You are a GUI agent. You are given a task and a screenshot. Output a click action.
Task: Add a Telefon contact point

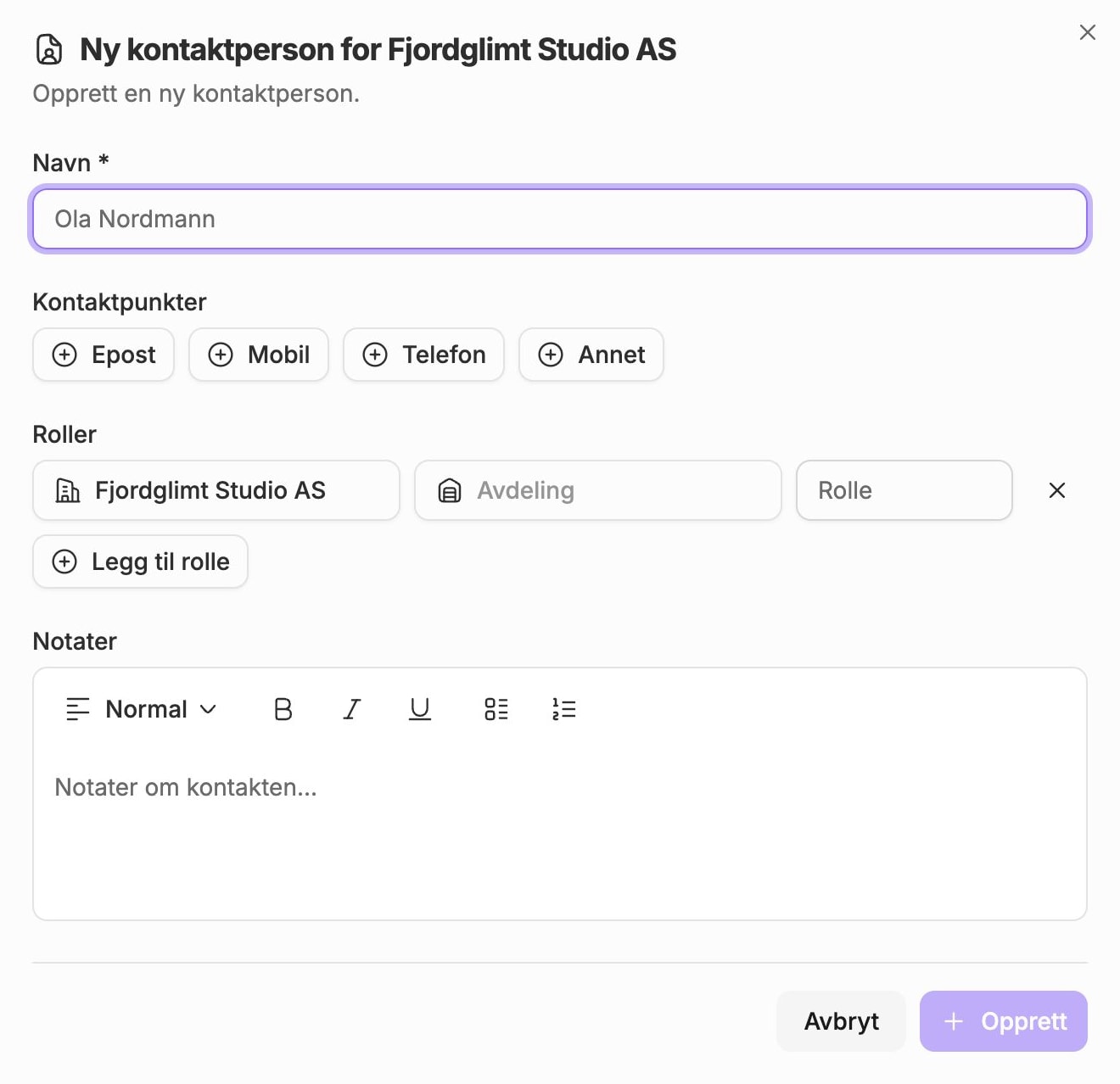click(x=423, y=355)
